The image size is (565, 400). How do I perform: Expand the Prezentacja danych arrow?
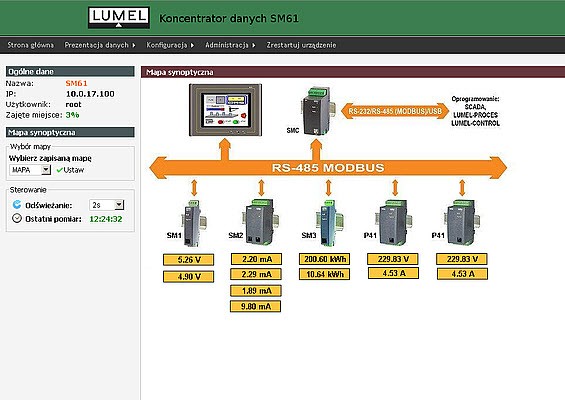coord(134,45)
